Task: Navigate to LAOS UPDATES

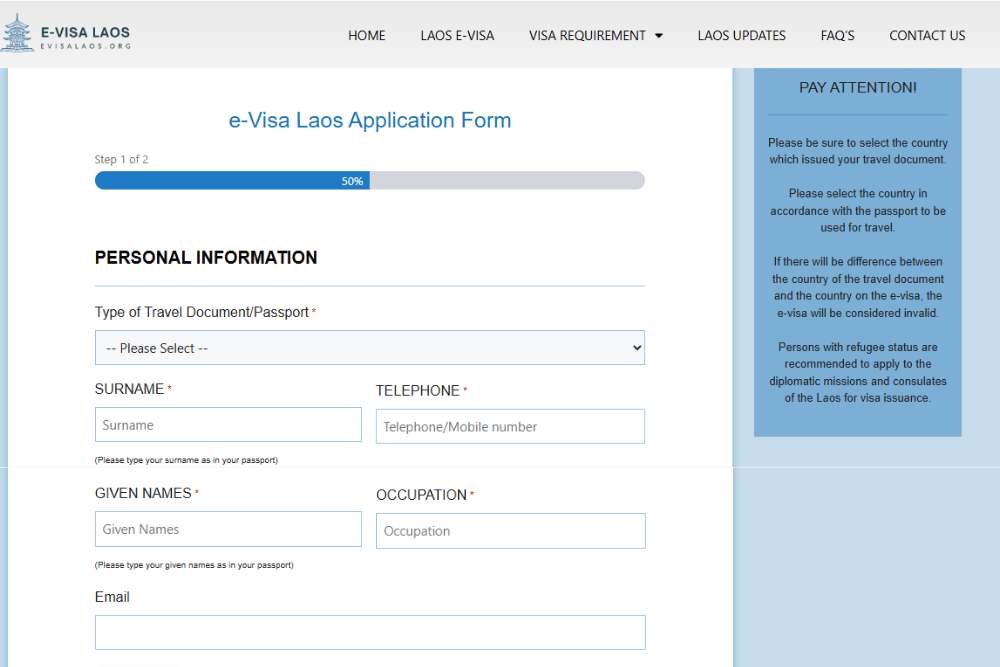Action: click(x=741, y=35)
